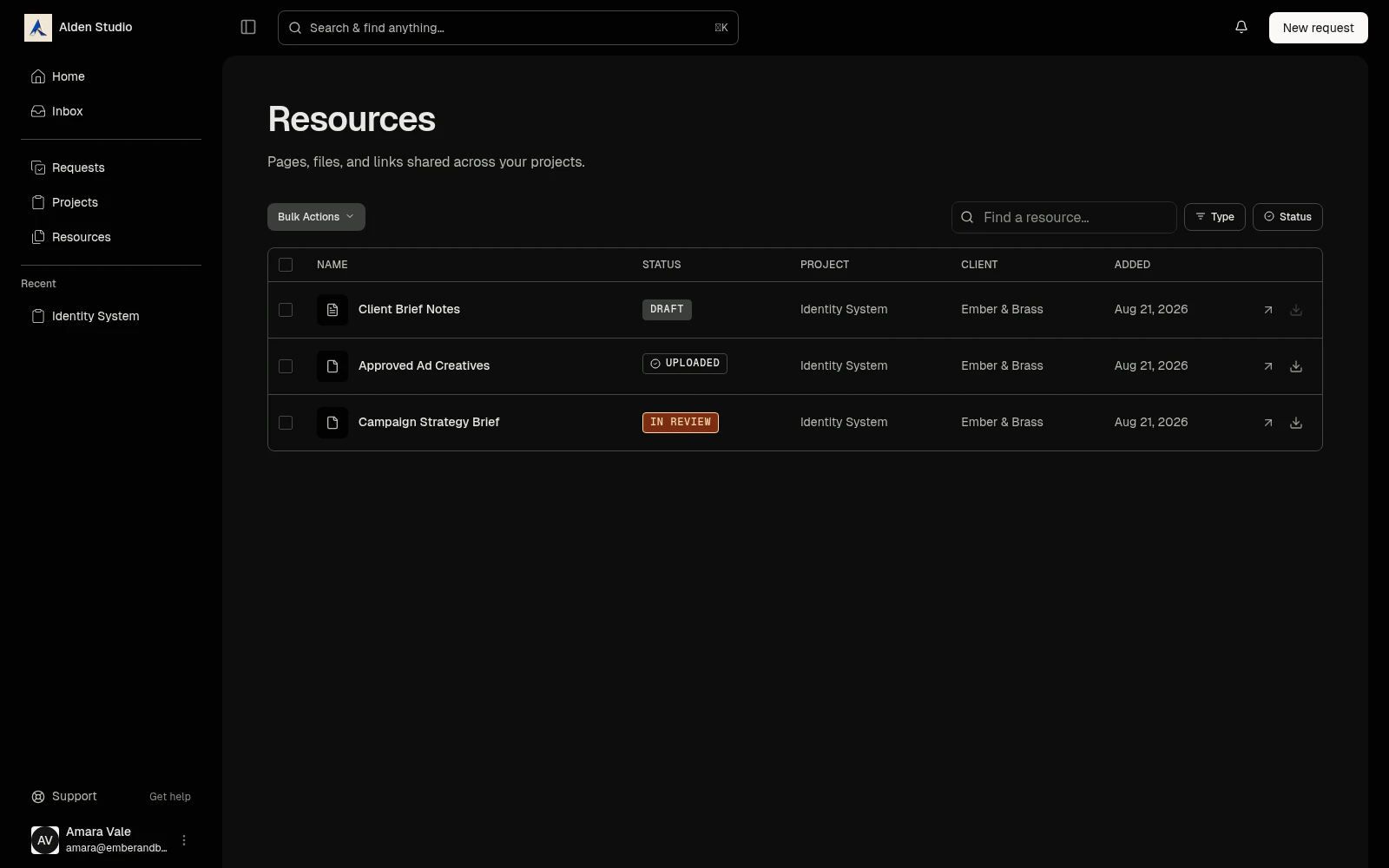Click the Campaign Strategy Brief file icon
This screenshot has height=868, width=1389.
tap(332, 423)
